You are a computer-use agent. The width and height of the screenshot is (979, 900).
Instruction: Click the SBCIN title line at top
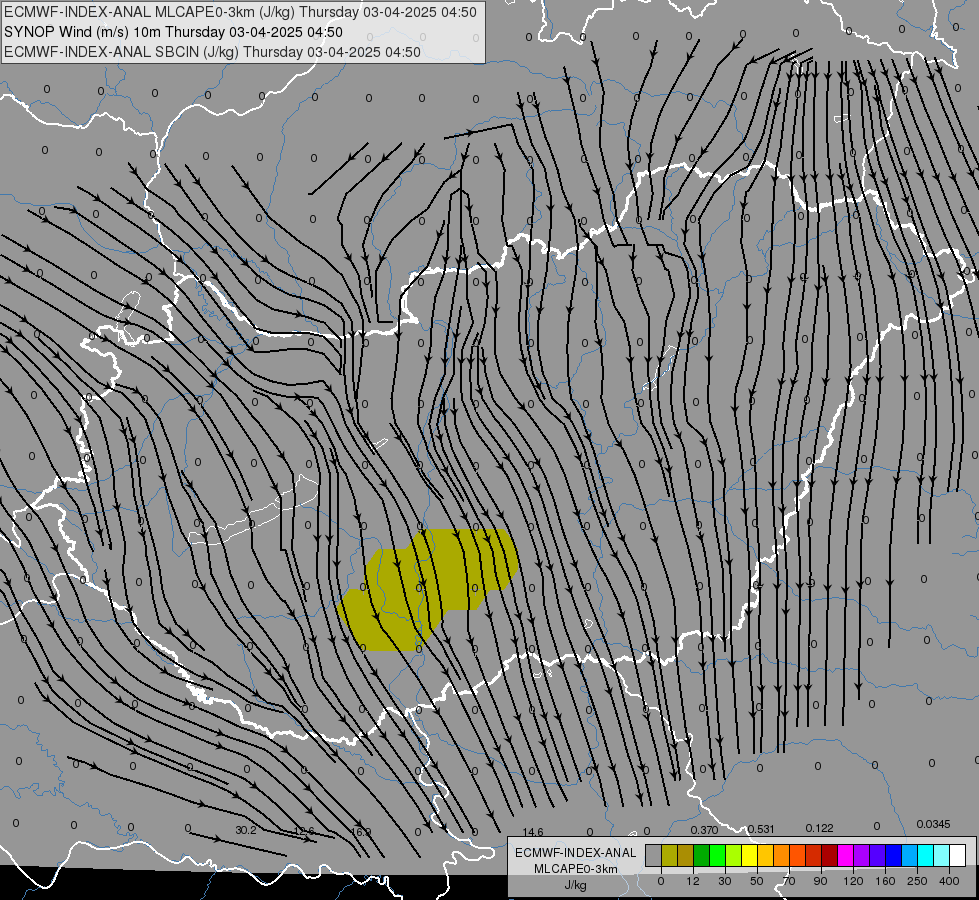tap(212, 52)
